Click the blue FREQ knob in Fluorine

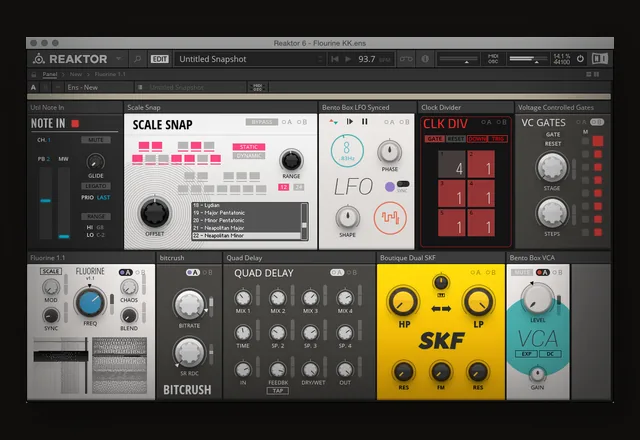(90, 303)
